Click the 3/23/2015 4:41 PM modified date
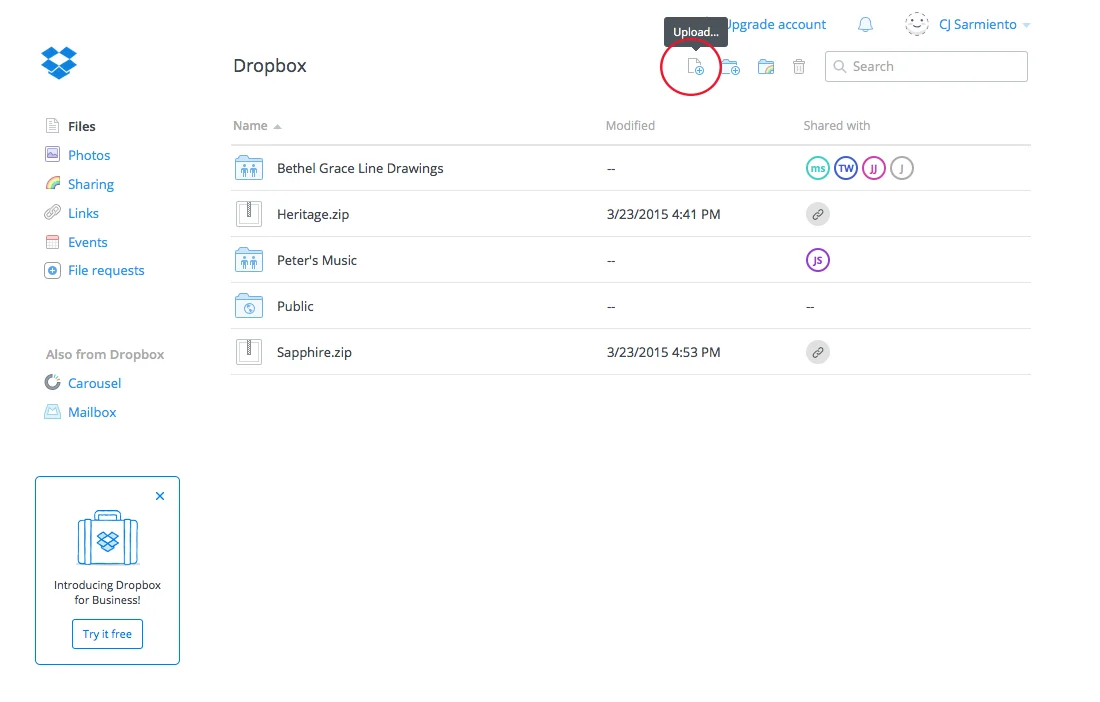Viewport: 1100px width, 702px height. tap(663, 215)
